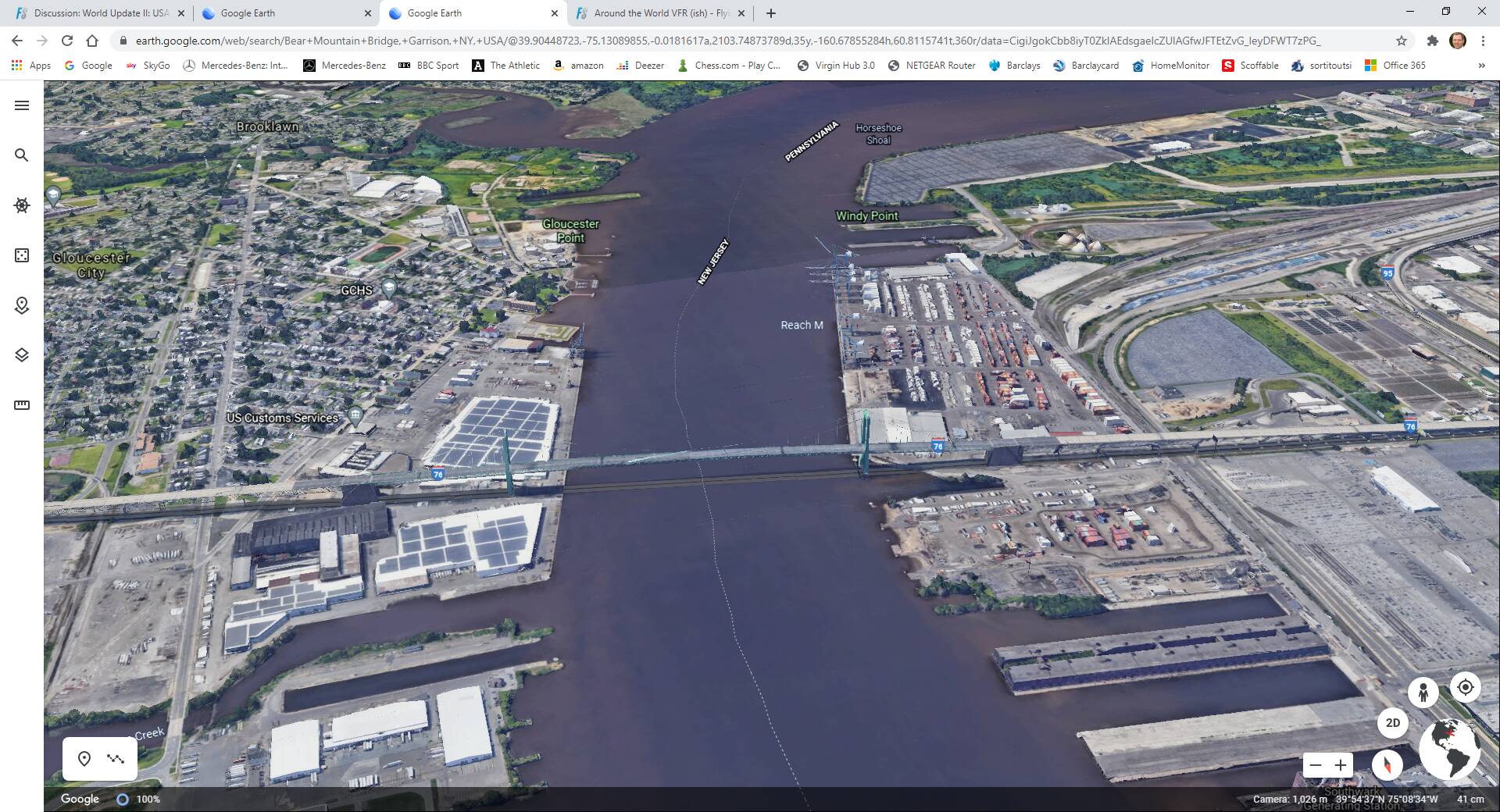This screenshot has width=1500, height=812.
Task: Close the Around the World VFR tab
Action: click(x=741, y=13)
